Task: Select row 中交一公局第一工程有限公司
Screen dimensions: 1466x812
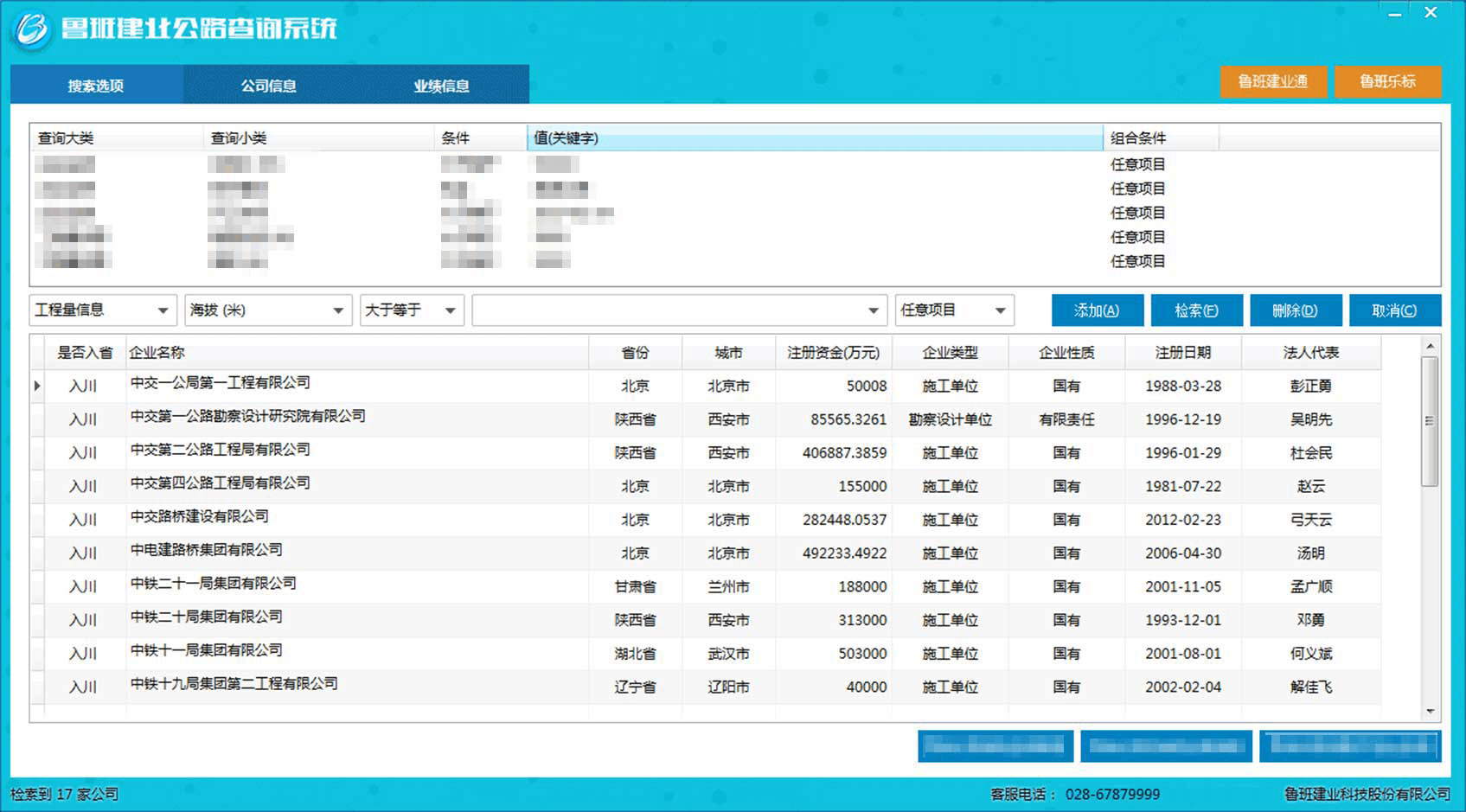Action: (x=706, y=386)
